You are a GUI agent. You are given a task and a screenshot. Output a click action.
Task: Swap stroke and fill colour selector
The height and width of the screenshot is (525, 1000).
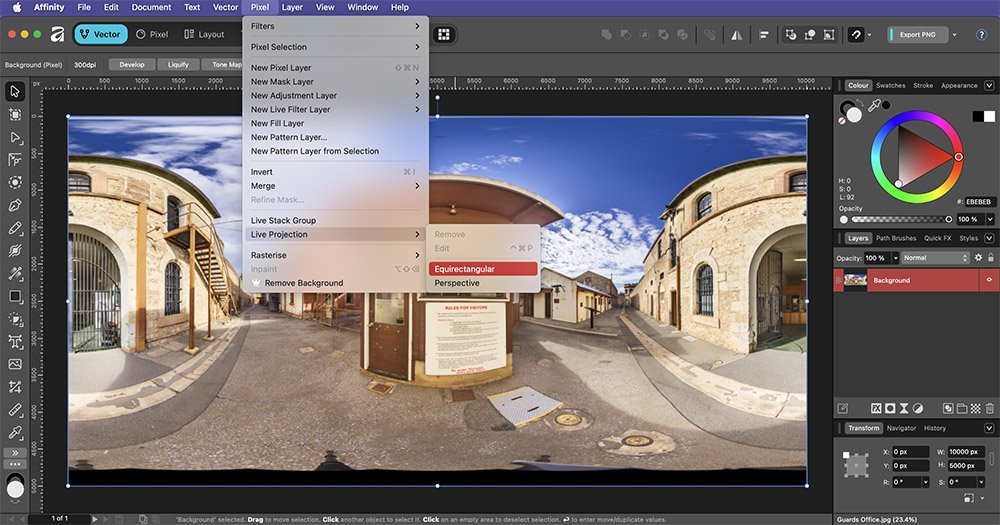tap(860, 102)
